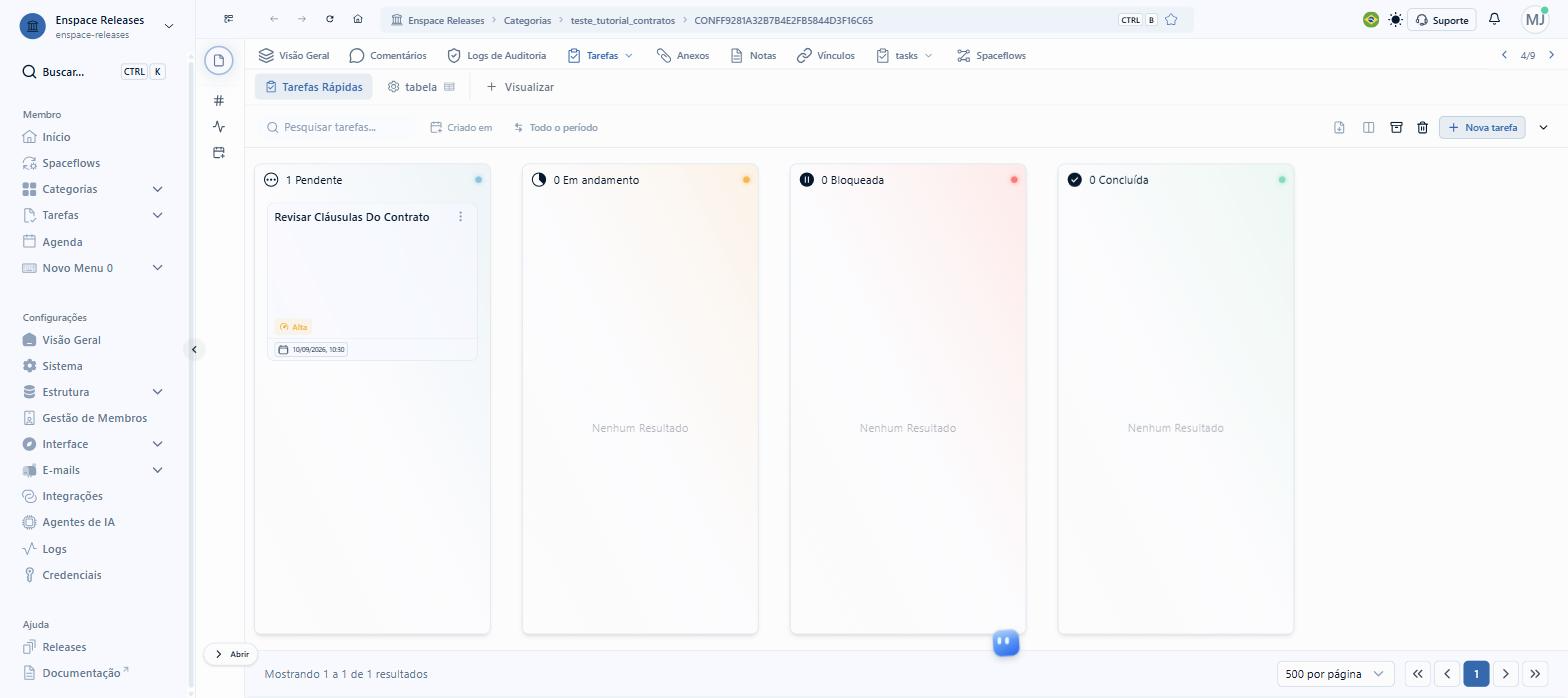Open the archive box icon in tasks toolbar
The height and width of the screenshot is (698, 1568).
click(x=1396, y=127)
